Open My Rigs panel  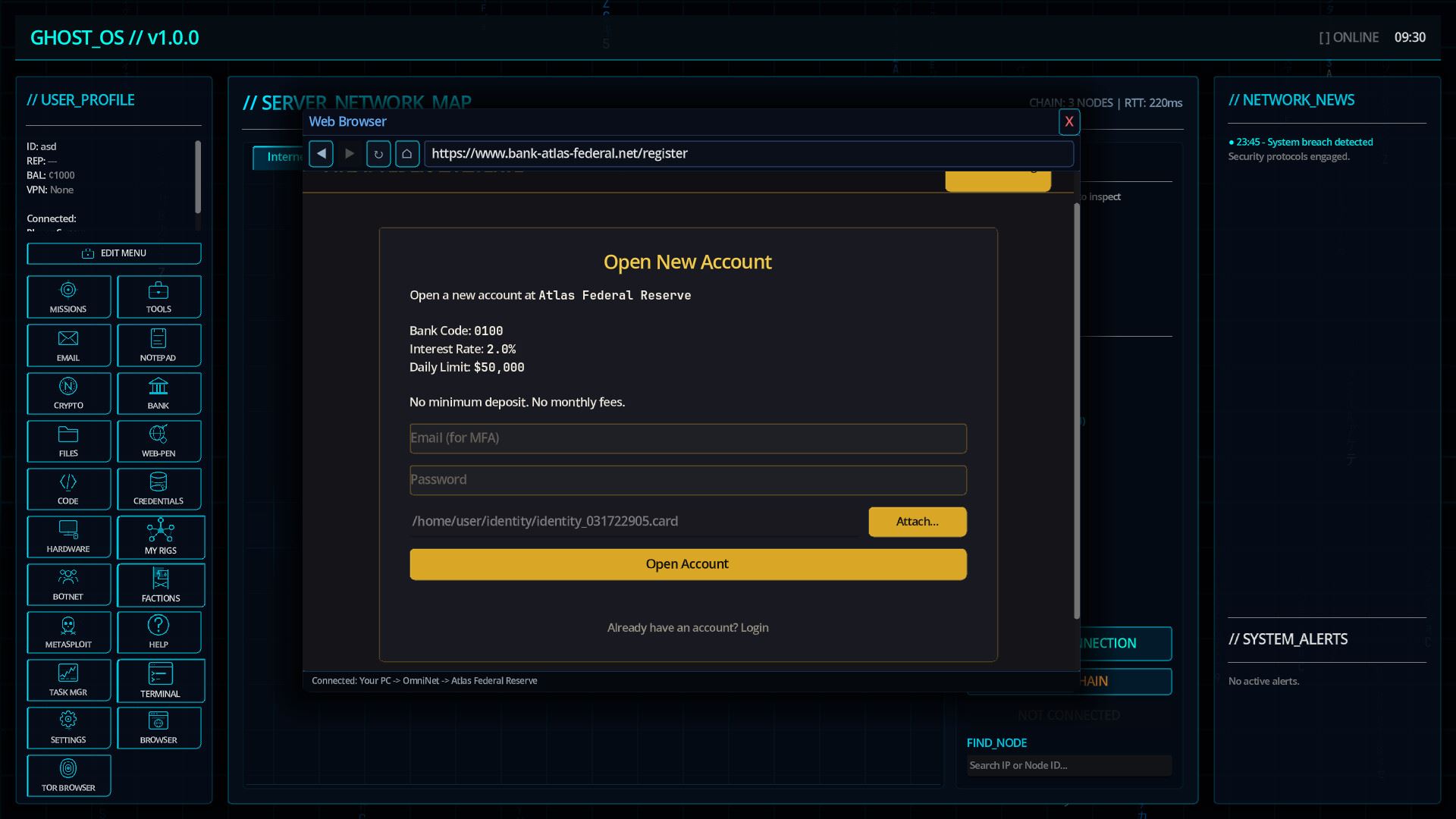pyautogui.click(x=161, y=537)
